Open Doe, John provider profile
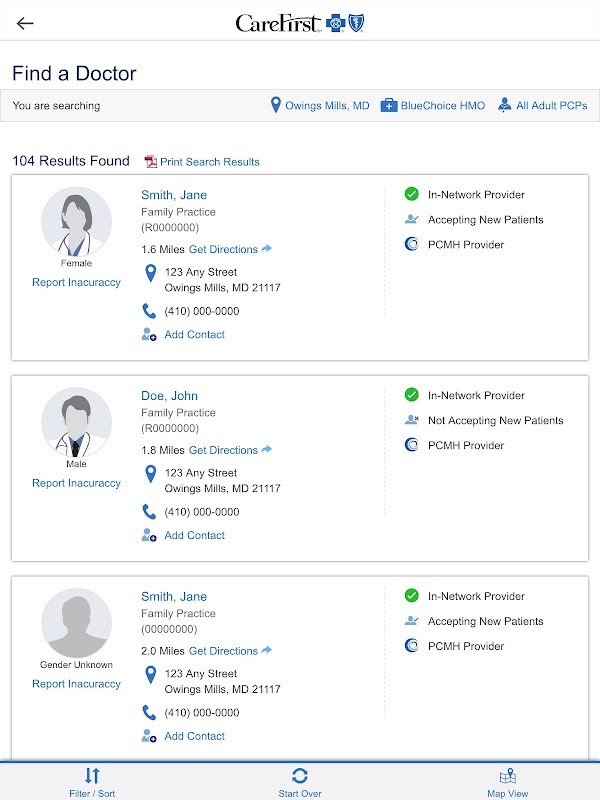 coord(169,396)
